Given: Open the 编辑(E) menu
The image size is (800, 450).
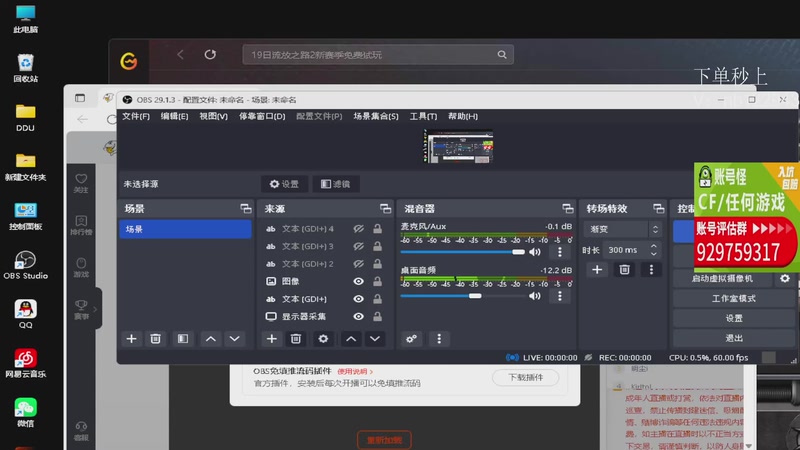Looking at the screenshot, I should click(174, 116).
